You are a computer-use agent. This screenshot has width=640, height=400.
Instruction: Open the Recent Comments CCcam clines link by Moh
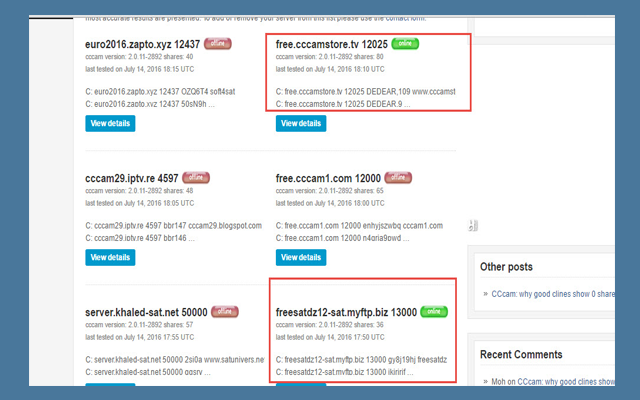(566, 382)
